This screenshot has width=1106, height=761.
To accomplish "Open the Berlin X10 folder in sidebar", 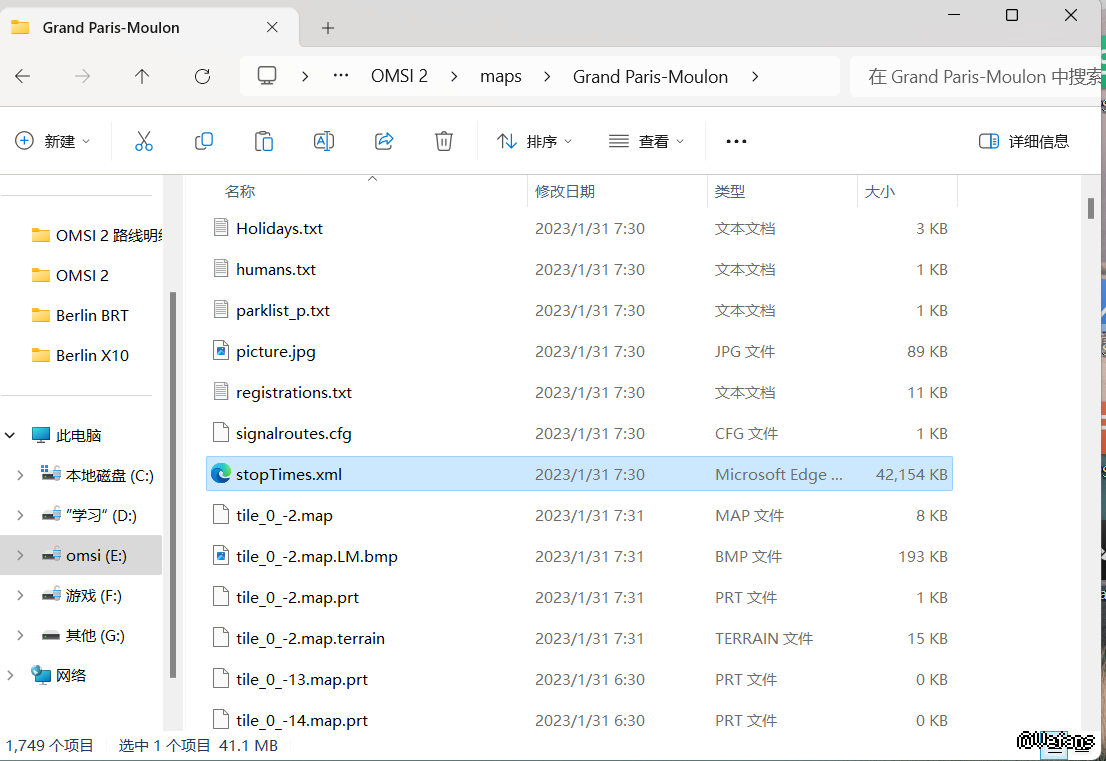I will 92,355.
